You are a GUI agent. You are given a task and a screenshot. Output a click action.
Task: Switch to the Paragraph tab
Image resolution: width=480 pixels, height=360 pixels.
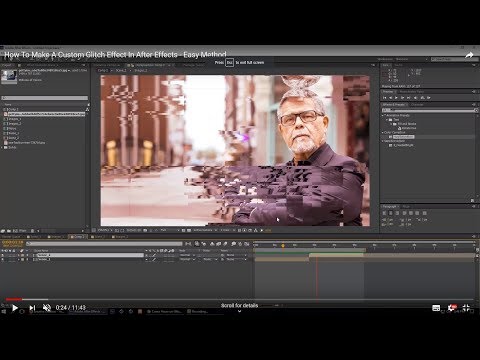click(390, 207)
